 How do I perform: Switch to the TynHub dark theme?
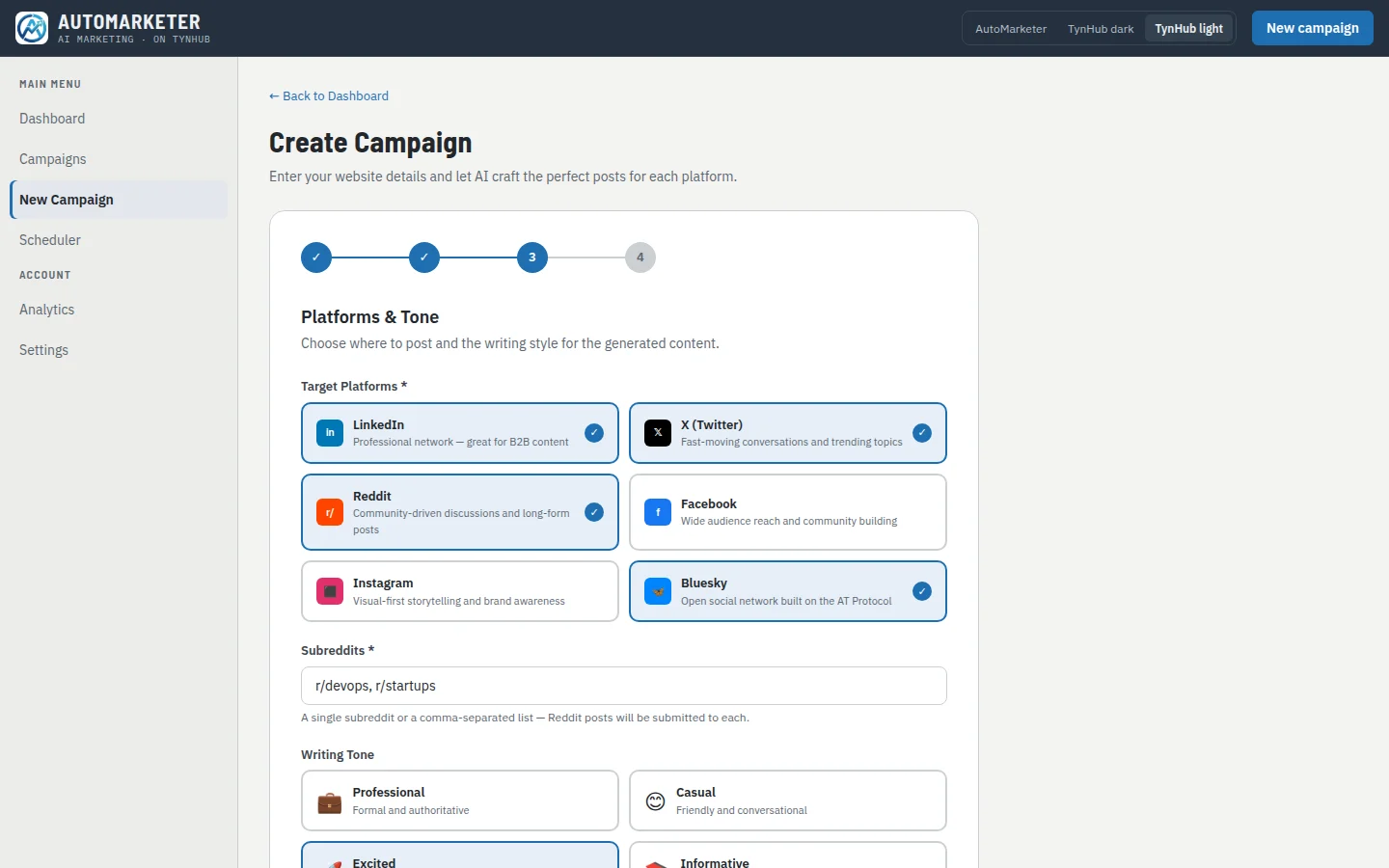click(x=1101, y=29)
